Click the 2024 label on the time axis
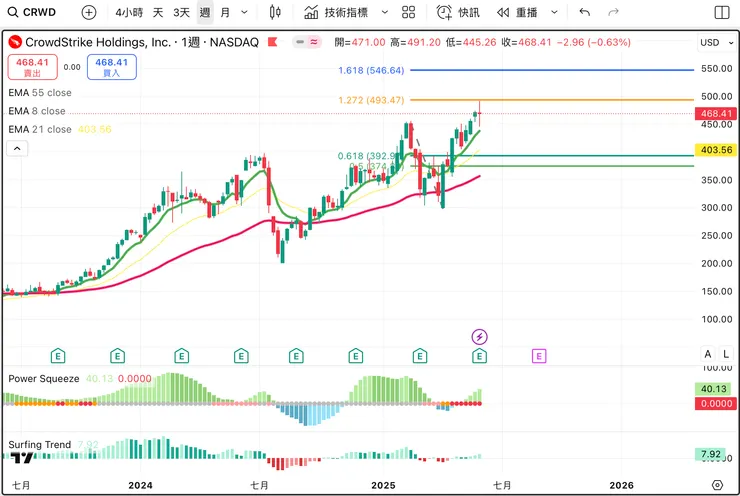 [140, 485]
